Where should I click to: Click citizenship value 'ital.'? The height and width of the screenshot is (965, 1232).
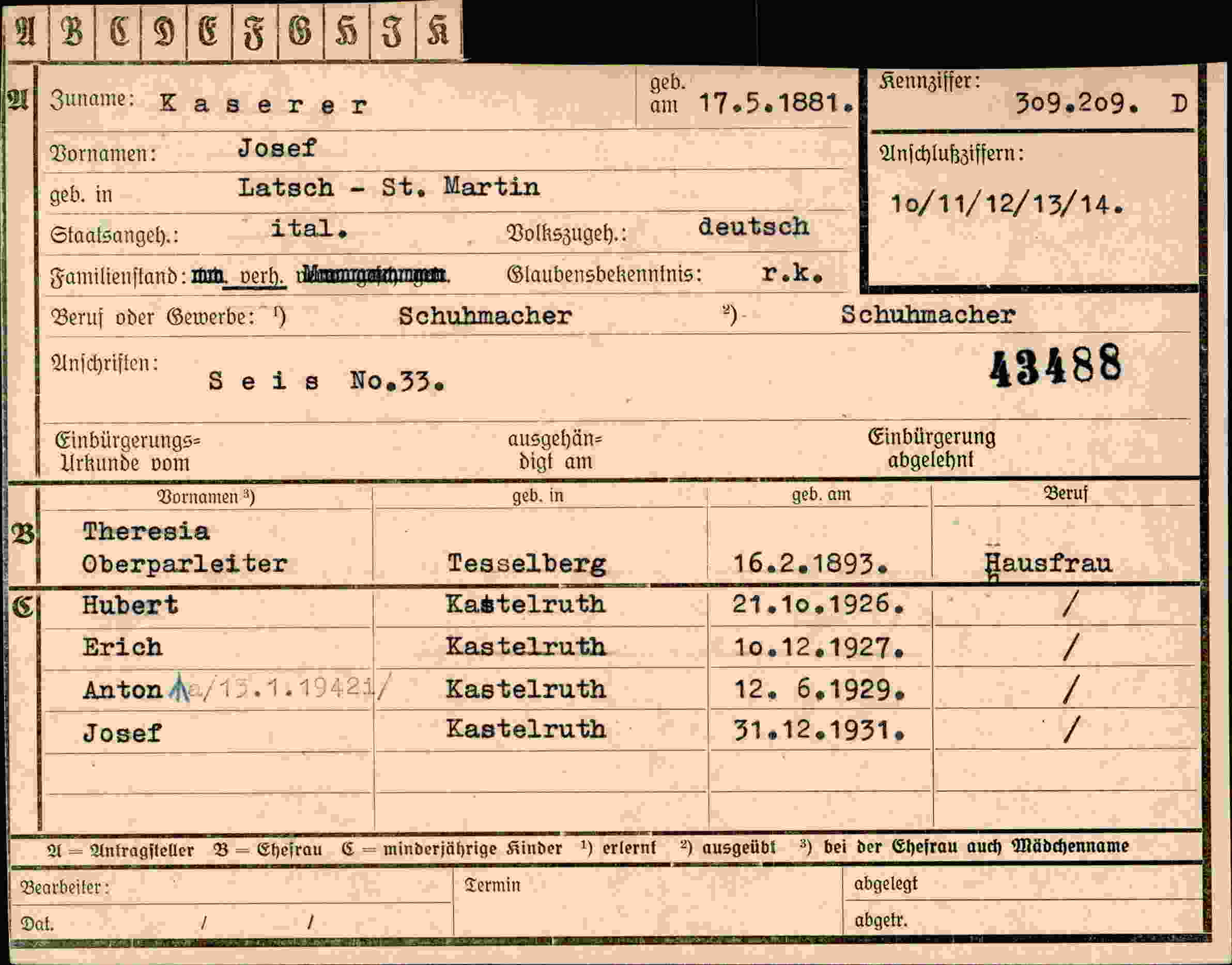(x=309, y=228)
